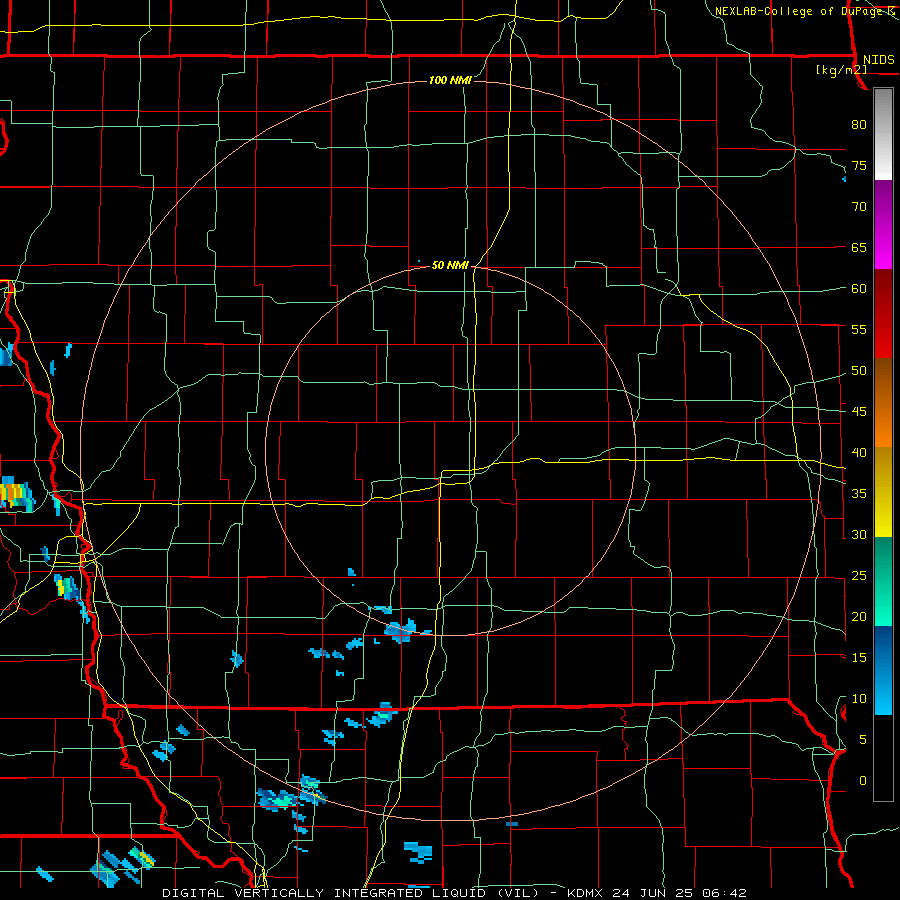Viewport: 900px width, 900px height.
Task: Click the KDMX 24 JUN 25 06:42 timestamp
Action: pos(657,893)
